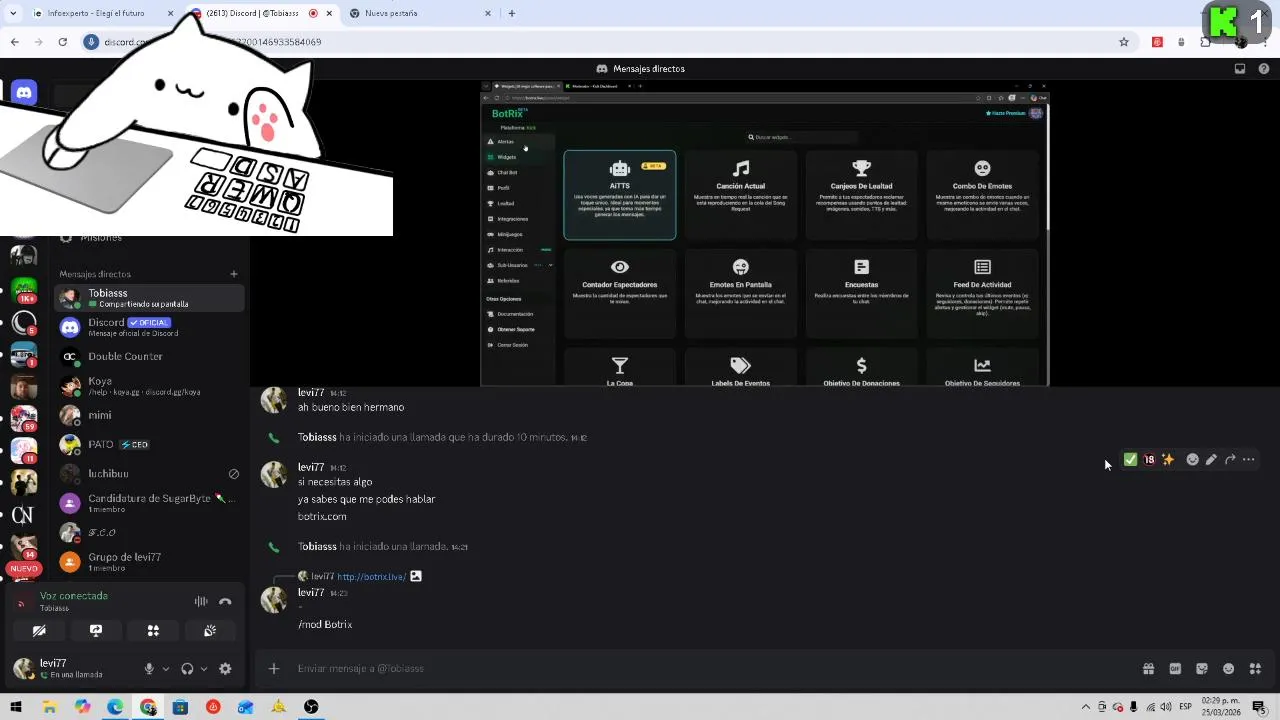The width and height of the screenshot is (1280, 720).
Task: Open Discord home button in server bar
Action: [x=24, y=93]
